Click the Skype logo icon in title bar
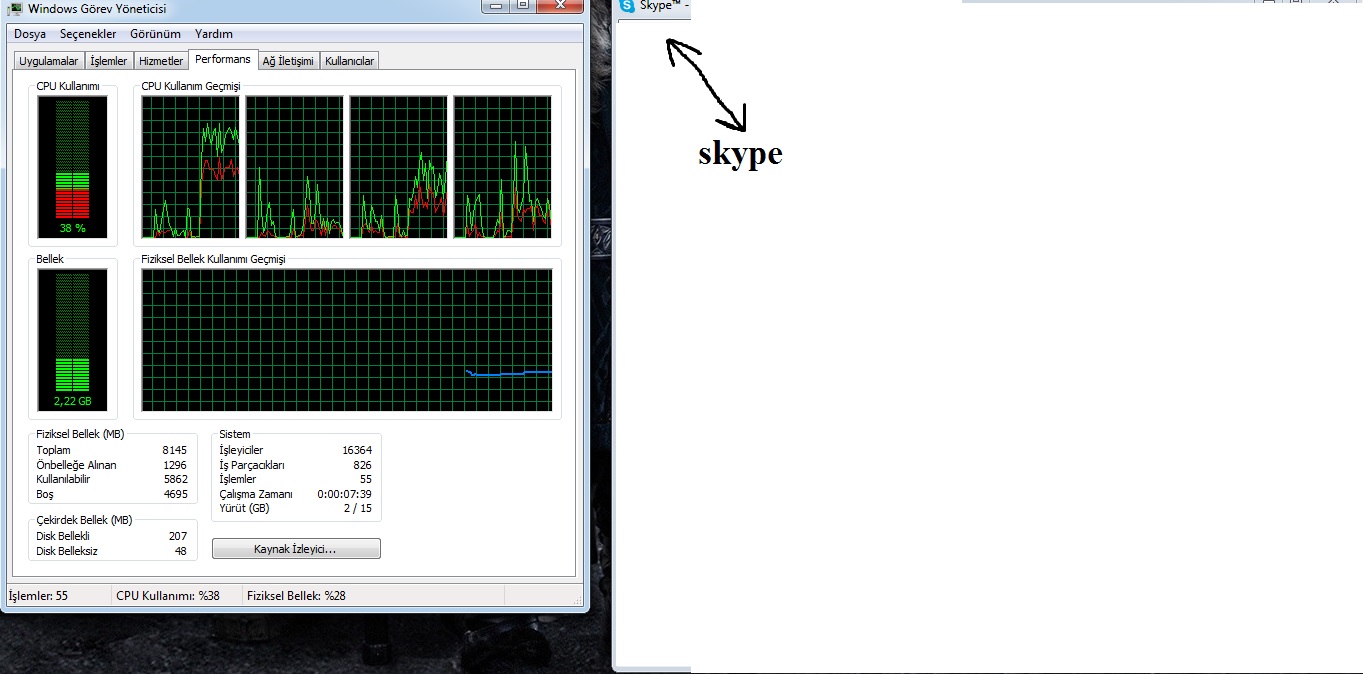 point(627,6)
